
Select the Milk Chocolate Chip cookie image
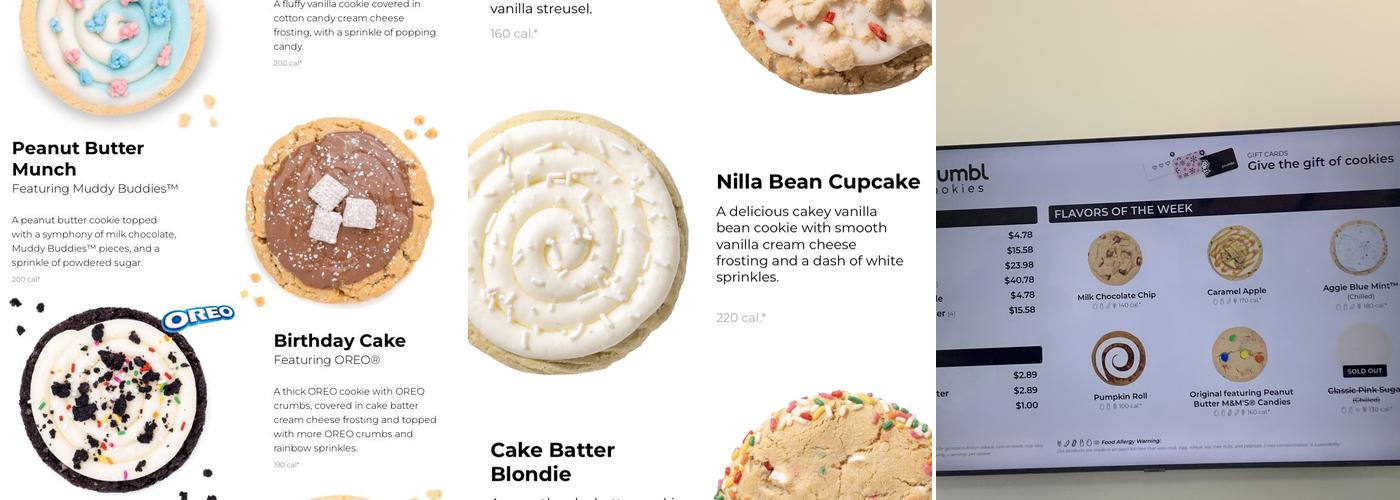click(1115, 258)
